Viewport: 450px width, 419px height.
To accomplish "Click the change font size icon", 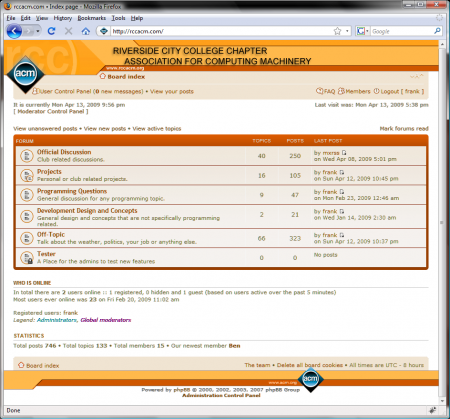I will coord(417,76).
